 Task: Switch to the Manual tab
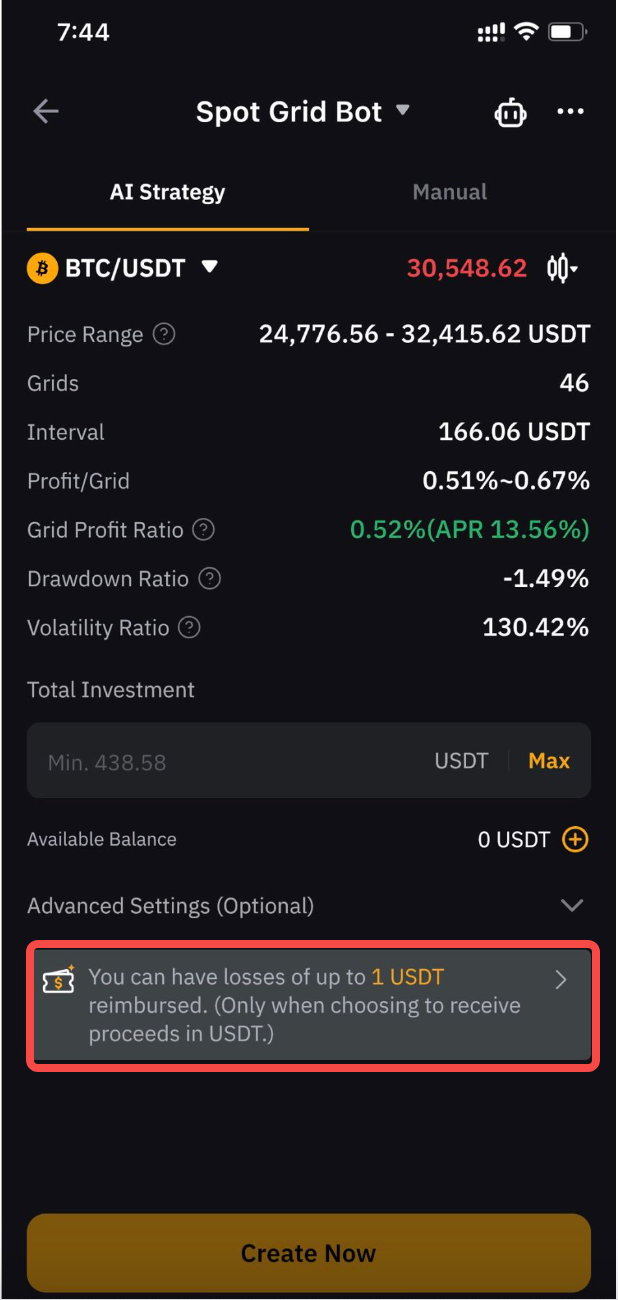(x=450, y=192)
